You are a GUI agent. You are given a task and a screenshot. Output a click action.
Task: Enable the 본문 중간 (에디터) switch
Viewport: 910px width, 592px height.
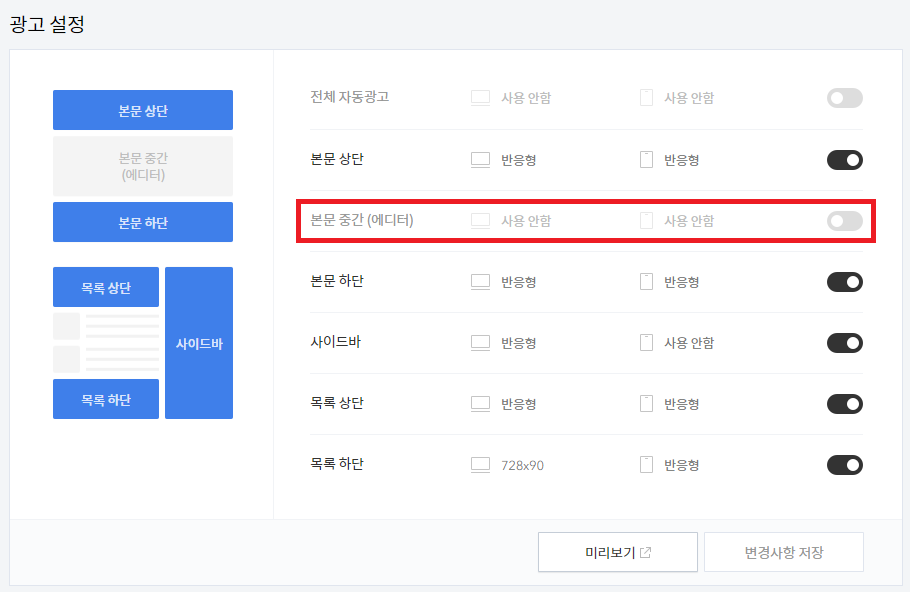pyautogui.click(x=844, y=221)
